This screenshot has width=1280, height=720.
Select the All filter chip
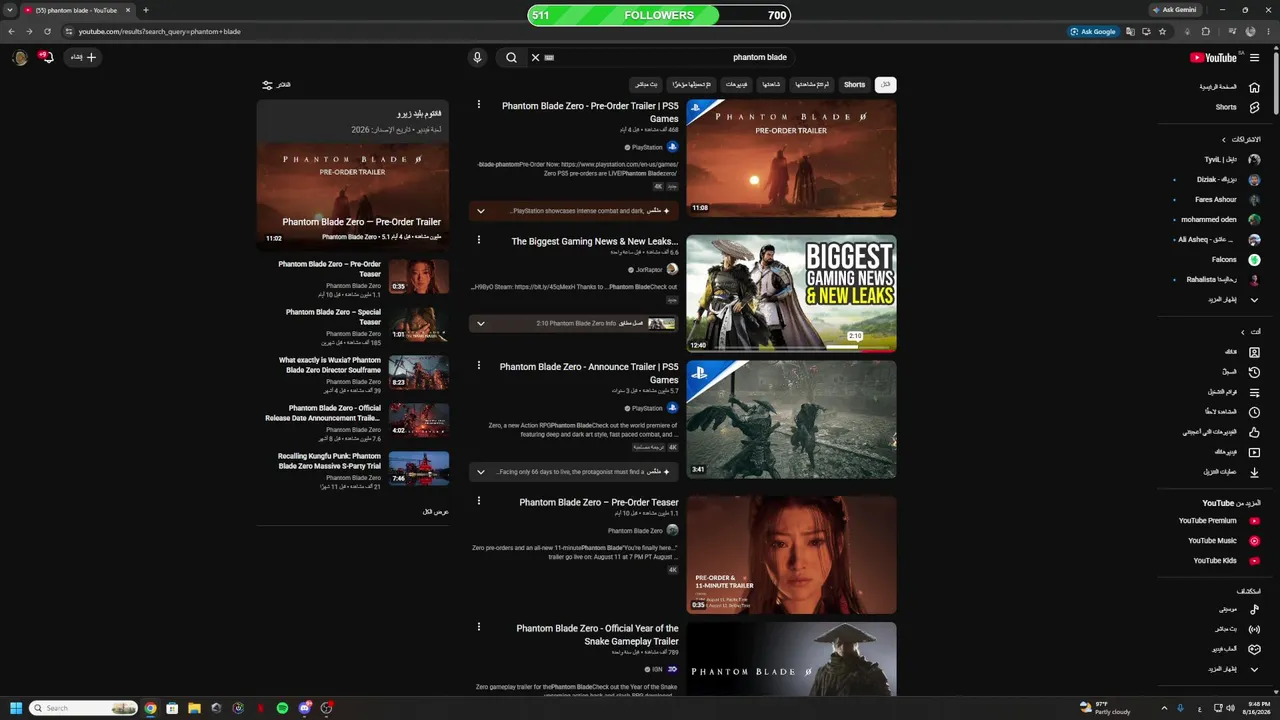[885, 85]
